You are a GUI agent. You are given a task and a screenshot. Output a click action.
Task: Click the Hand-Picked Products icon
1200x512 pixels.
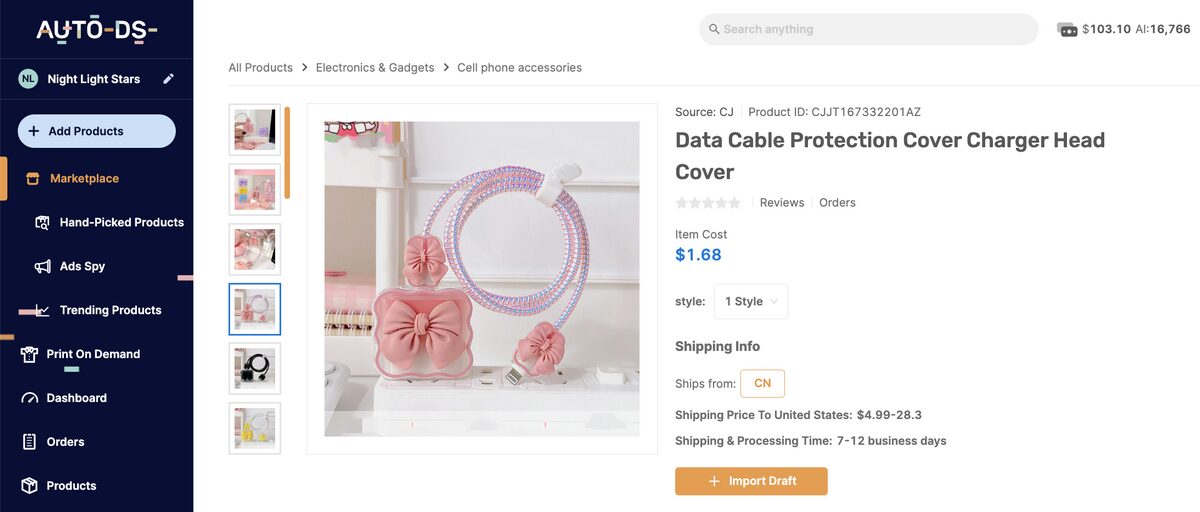[42, 223]
